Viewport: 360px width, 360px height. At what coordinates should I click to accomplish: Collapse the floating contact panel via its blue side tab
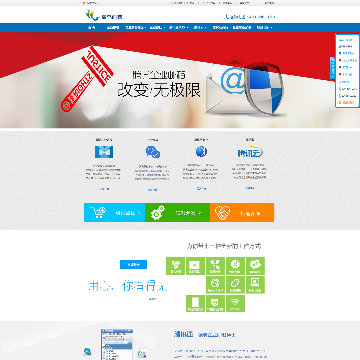pyautogui.click(x=332, y=68)
